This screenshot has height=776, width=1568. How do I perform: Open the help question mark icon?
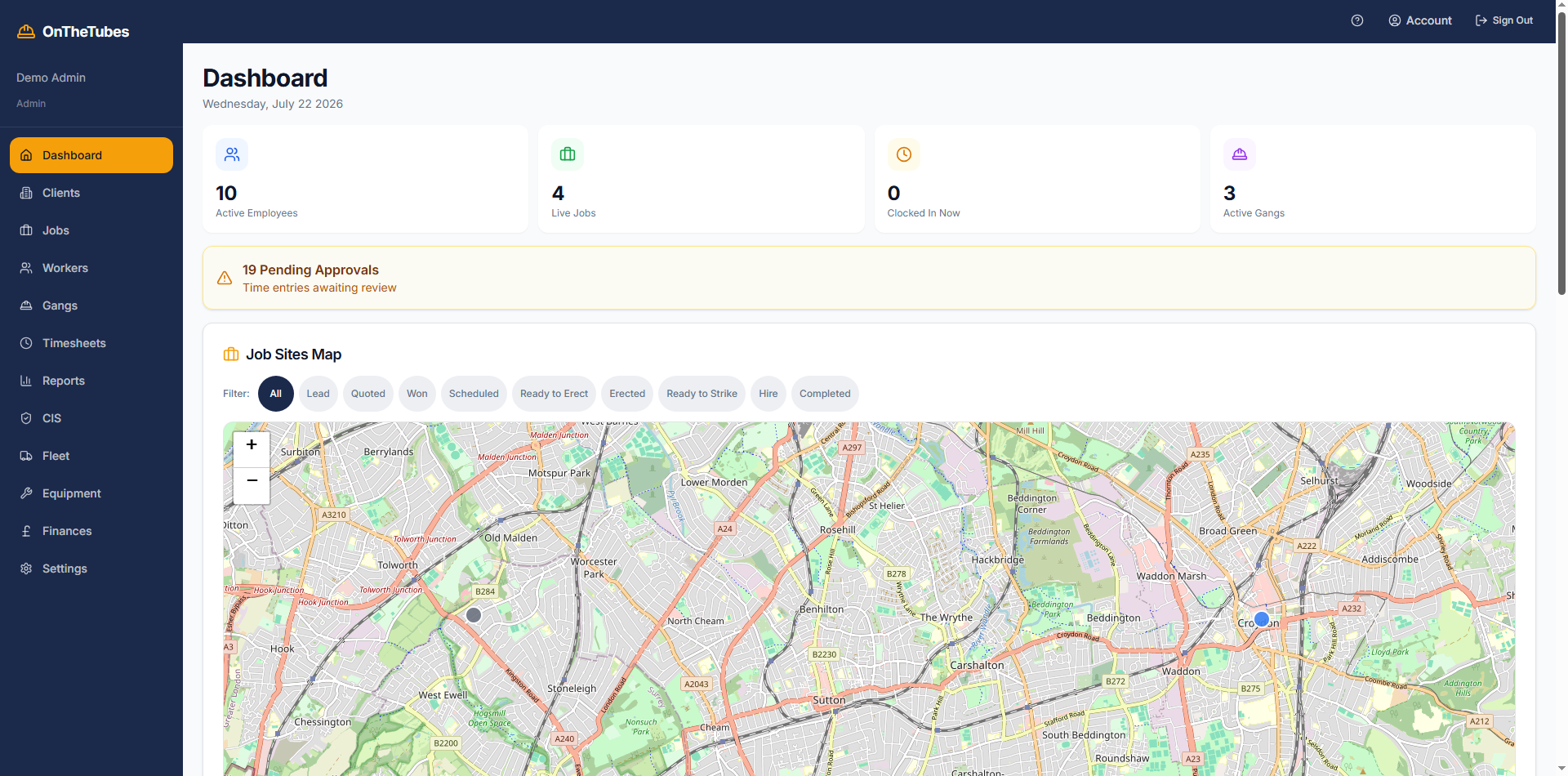pyautogui.click(x=1357, y=20)
